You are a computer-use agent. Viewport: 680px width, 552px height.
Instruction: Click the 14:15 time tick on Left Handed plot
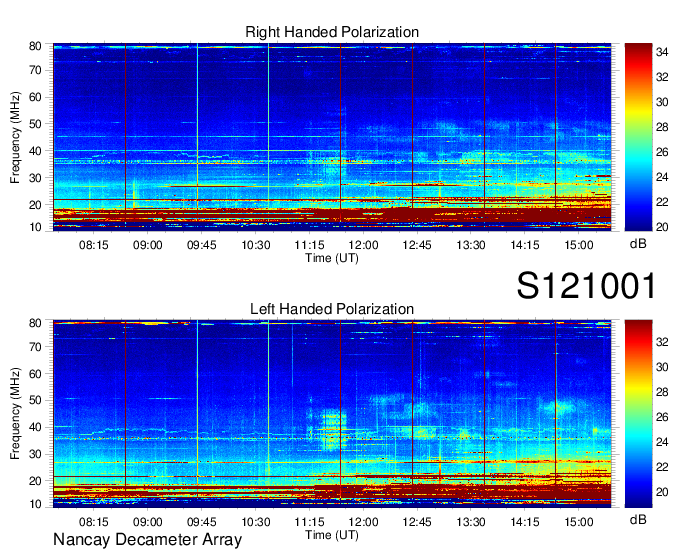coord(525,522)
